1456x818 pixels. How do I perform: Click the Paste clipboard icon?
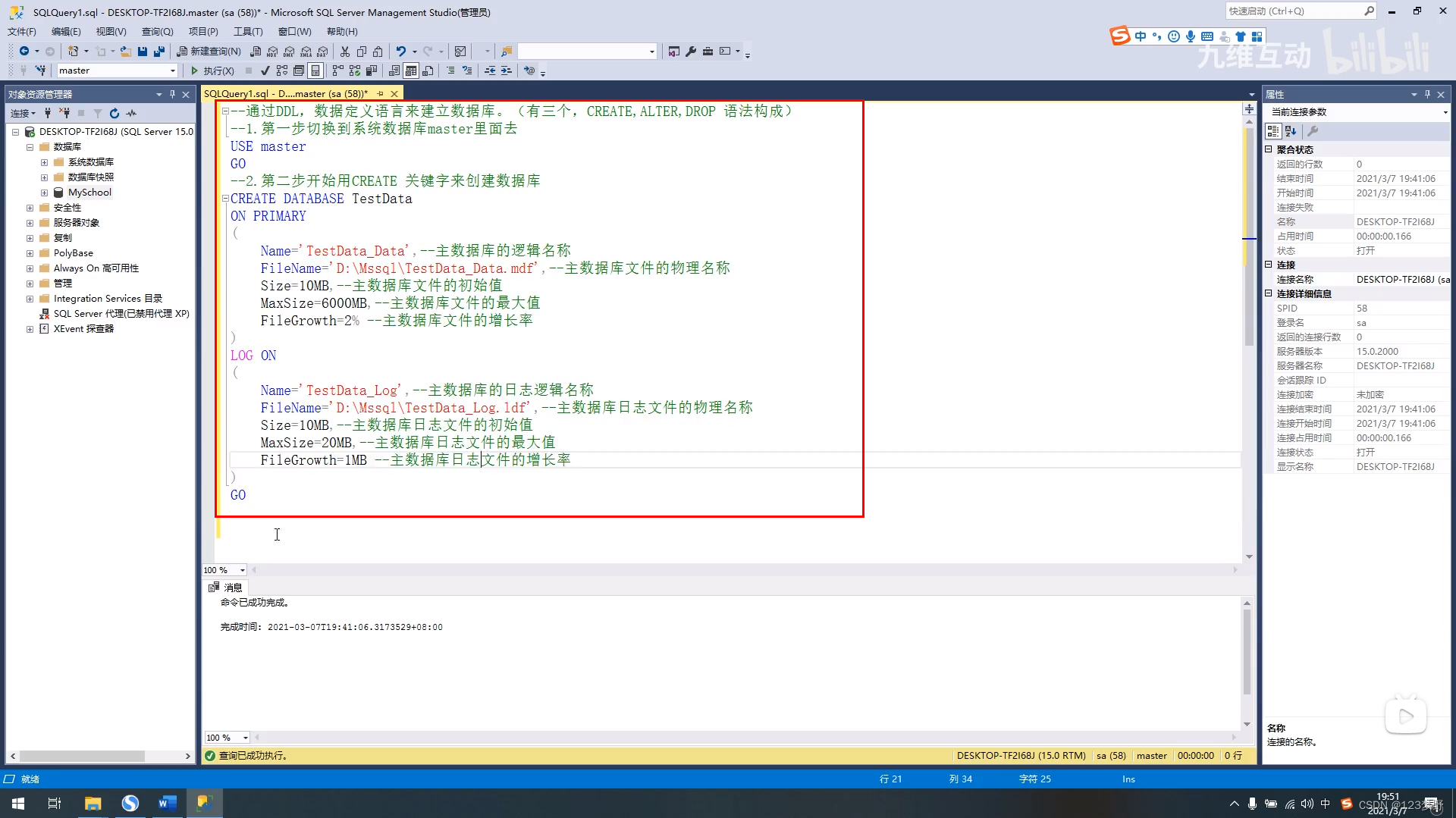point(378,51)
